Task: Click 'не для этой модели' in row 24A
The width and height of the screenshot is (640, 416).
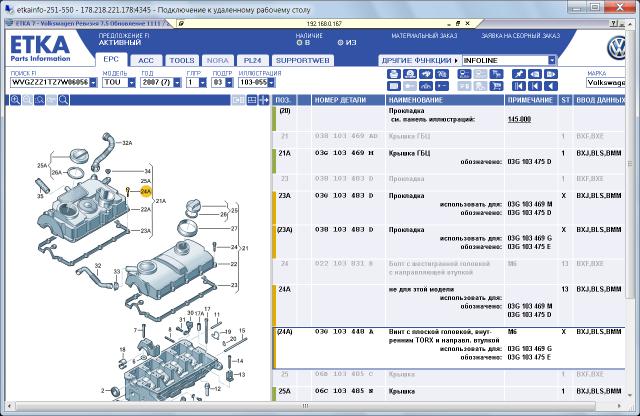Action: 421,289
